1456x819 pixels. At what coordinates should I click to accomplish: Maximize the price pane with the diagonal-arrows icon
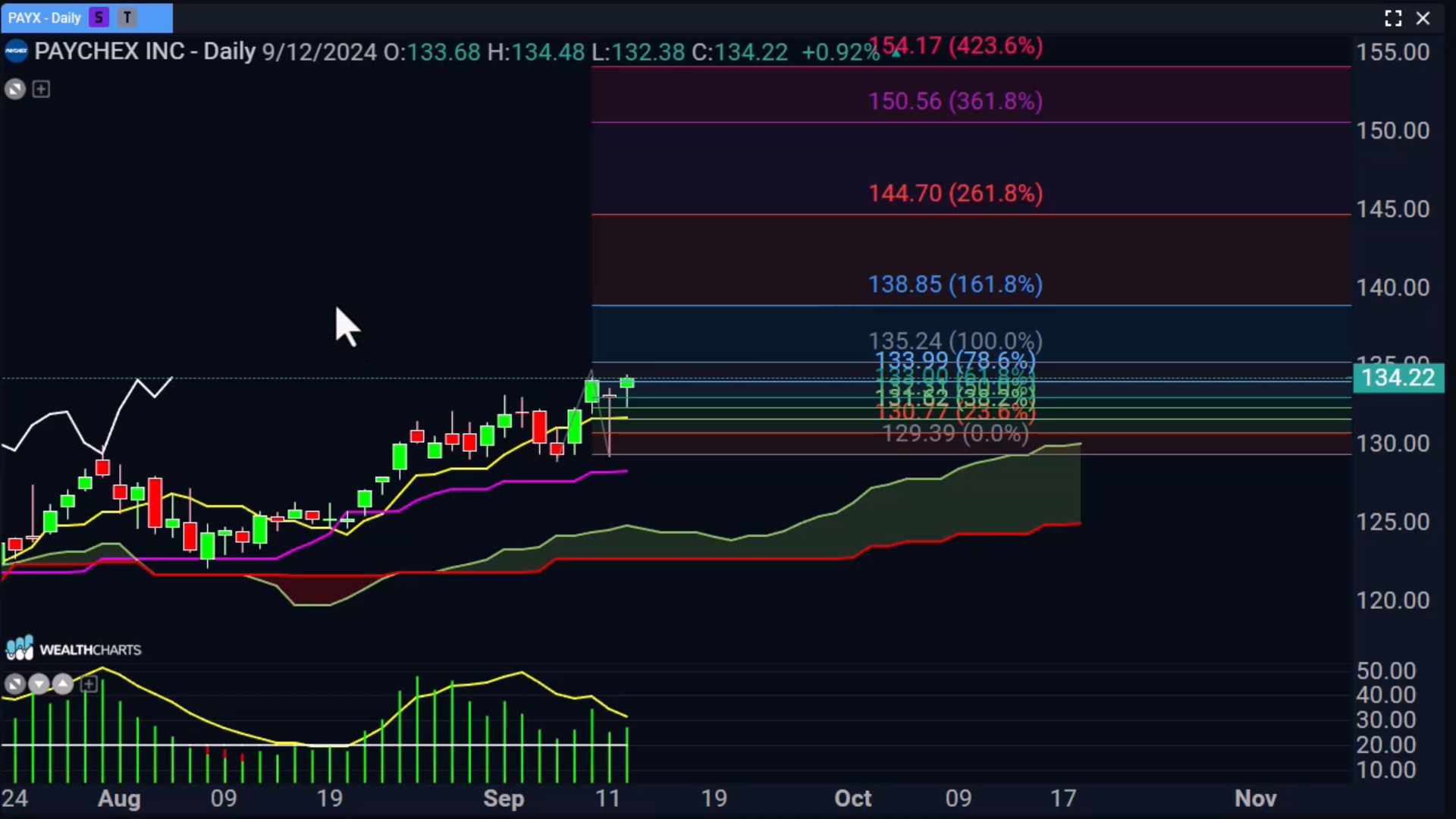[x=15, y=89]
